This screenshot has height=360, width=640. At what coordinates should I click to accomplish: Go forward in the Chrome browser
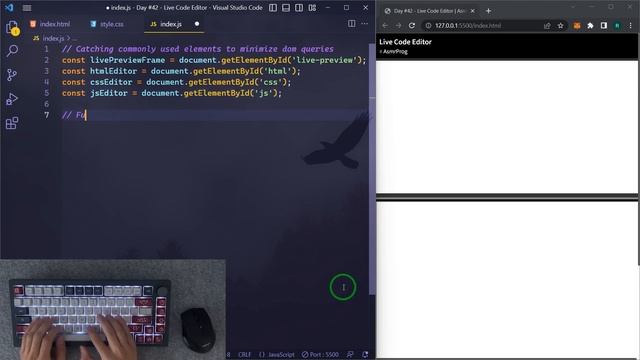click(x=398, y=25)
